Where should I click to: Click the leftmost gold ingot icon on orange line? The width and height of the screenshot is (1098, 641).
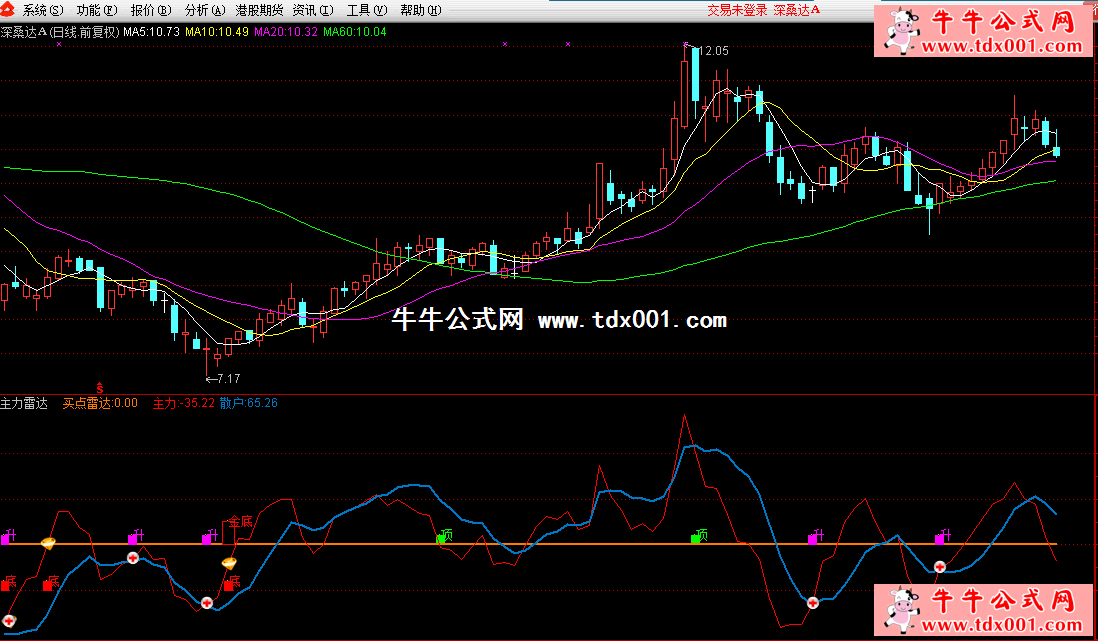[47, 543]
